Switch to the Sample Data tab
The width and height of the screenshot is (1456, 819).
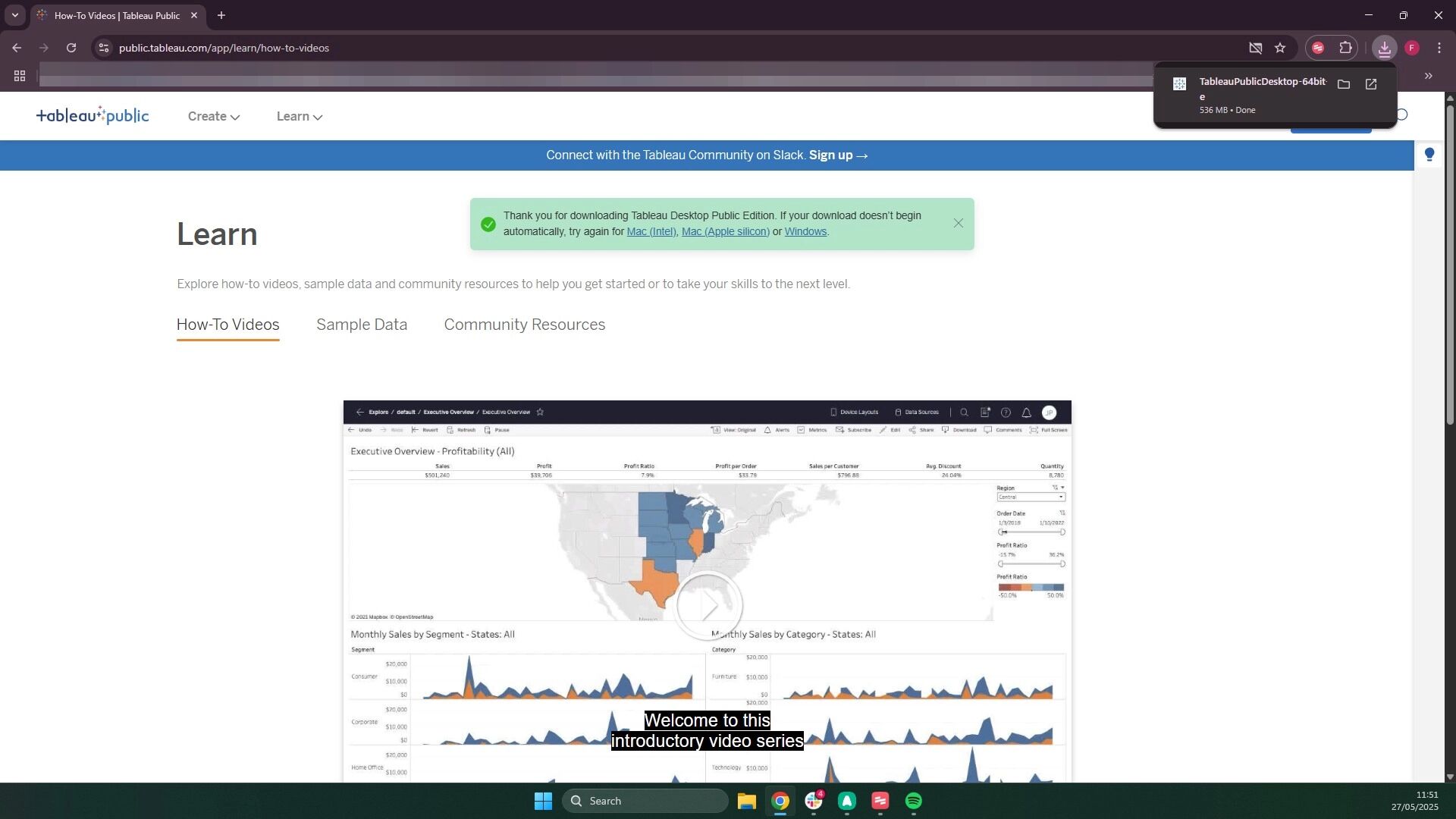tap(361, 325)
